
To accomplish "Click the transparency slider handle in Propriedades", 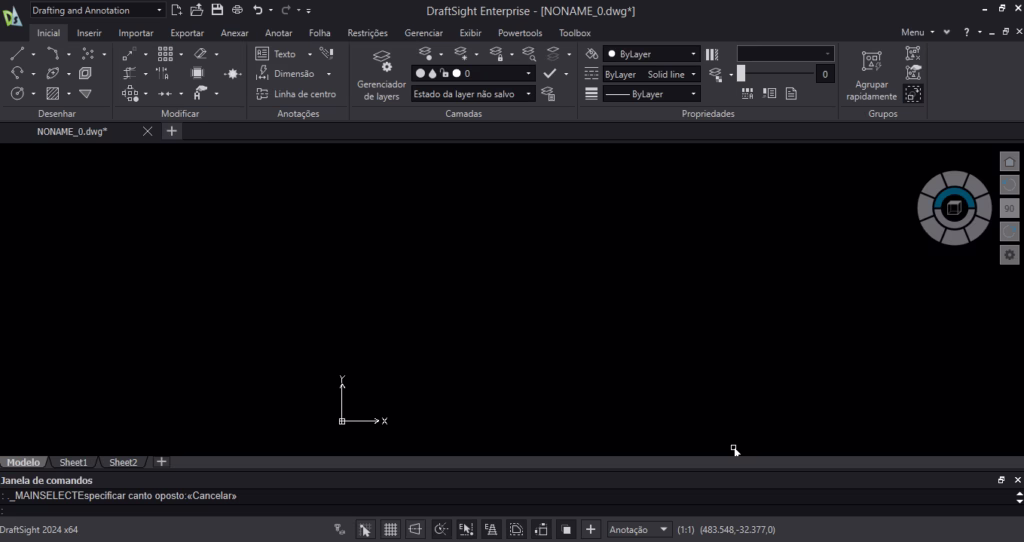I will pyautogui.click(x=741, y=74).
